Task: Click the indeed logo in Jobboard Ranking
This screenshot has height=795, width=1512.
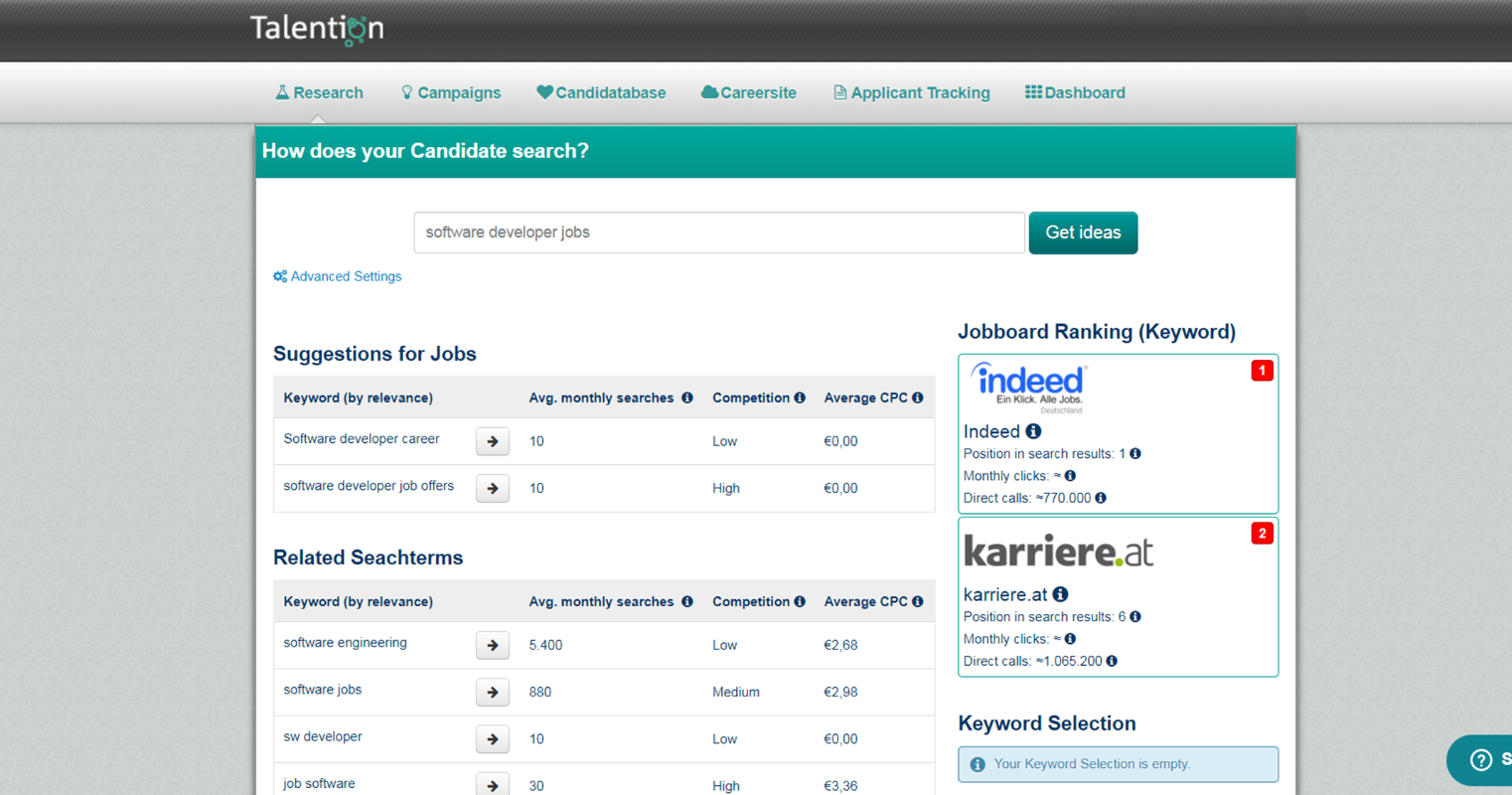Action: pyautogui.click(x=1027, y=386)
